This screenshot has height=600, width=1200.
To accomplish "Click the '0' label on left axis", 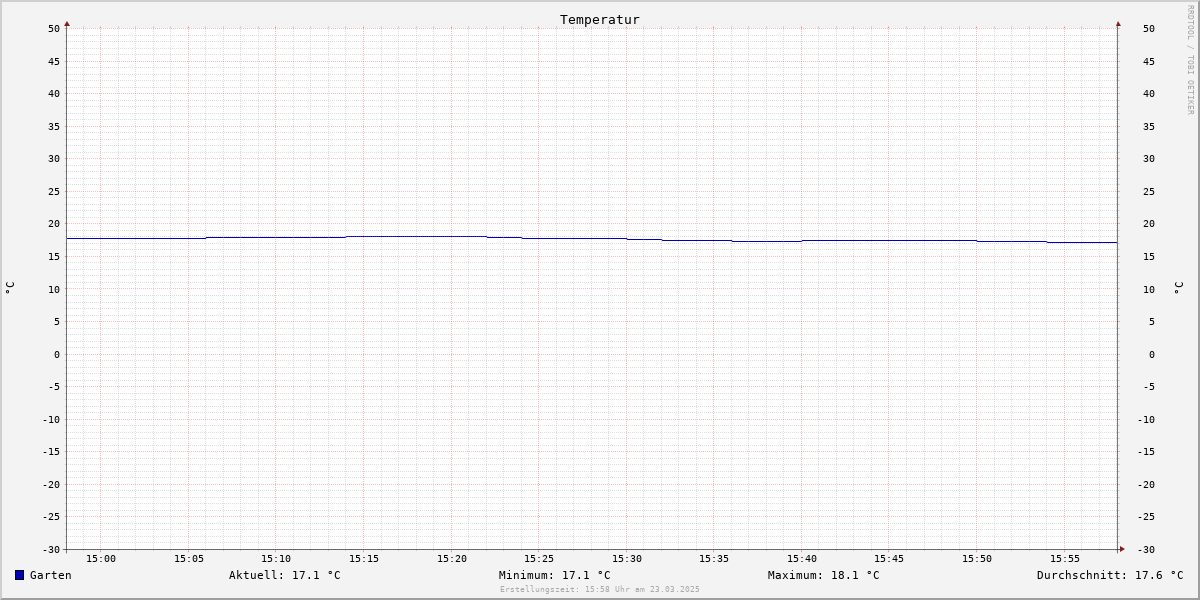I will click(57, 354).
